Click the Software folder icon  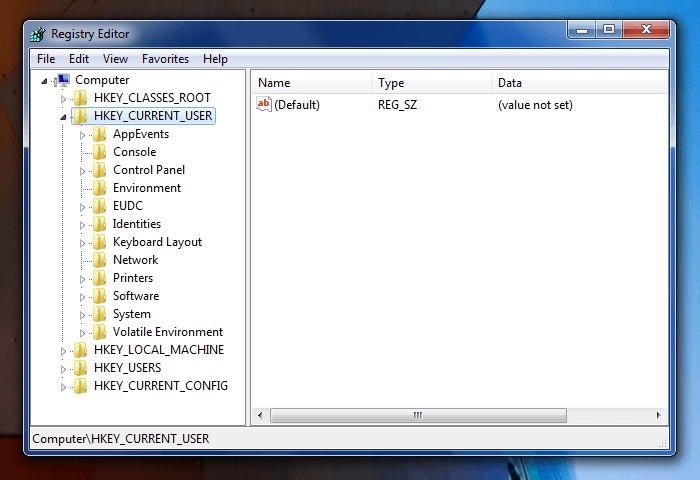tap(99, 296)
